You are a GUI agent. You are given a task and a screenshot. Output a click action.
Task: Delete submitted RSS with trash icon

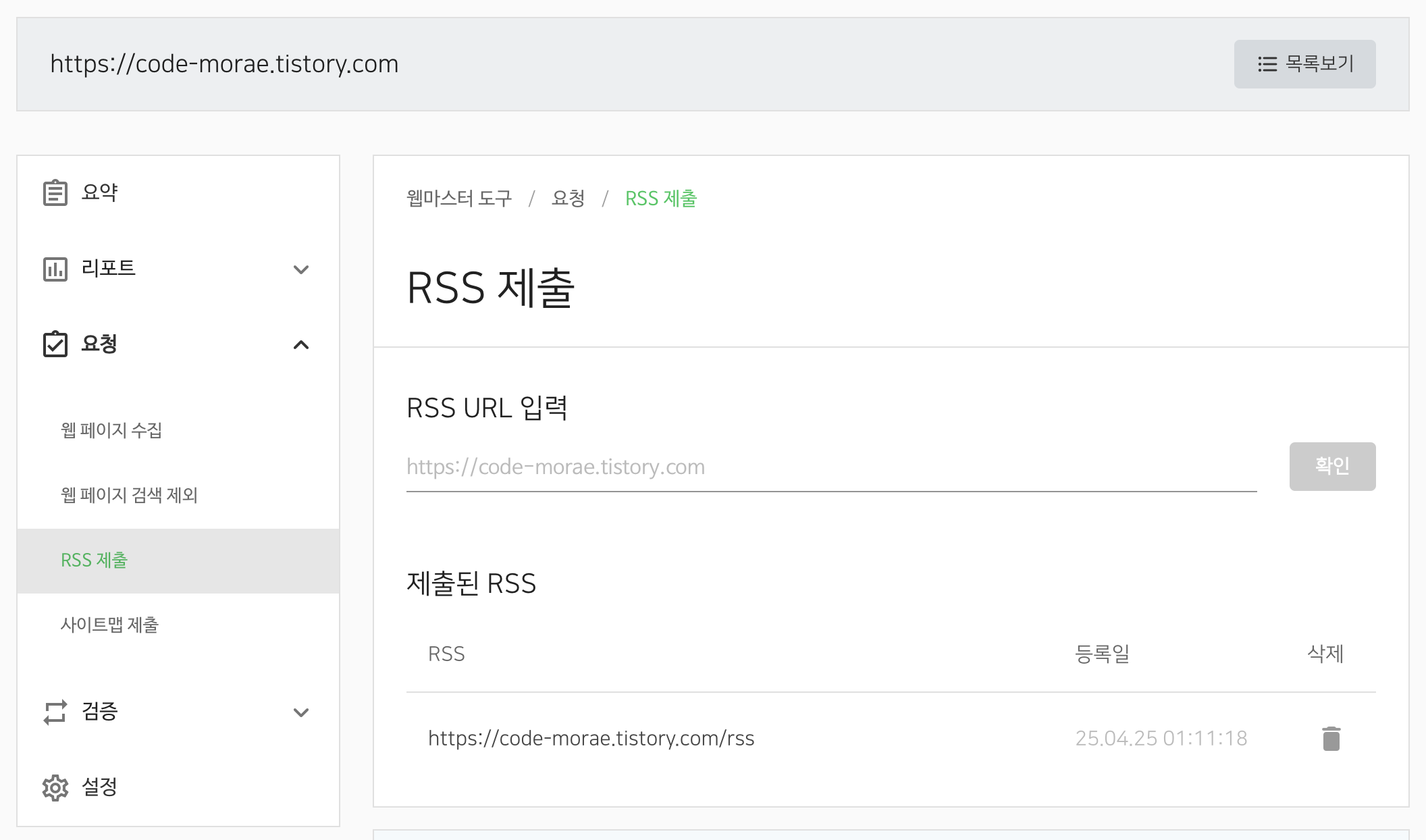1331,738
